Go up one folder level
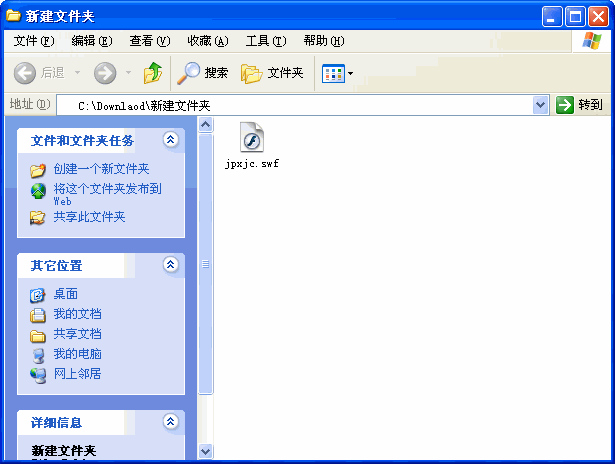Viewport: 615px width, 464px height. (153, 73)
